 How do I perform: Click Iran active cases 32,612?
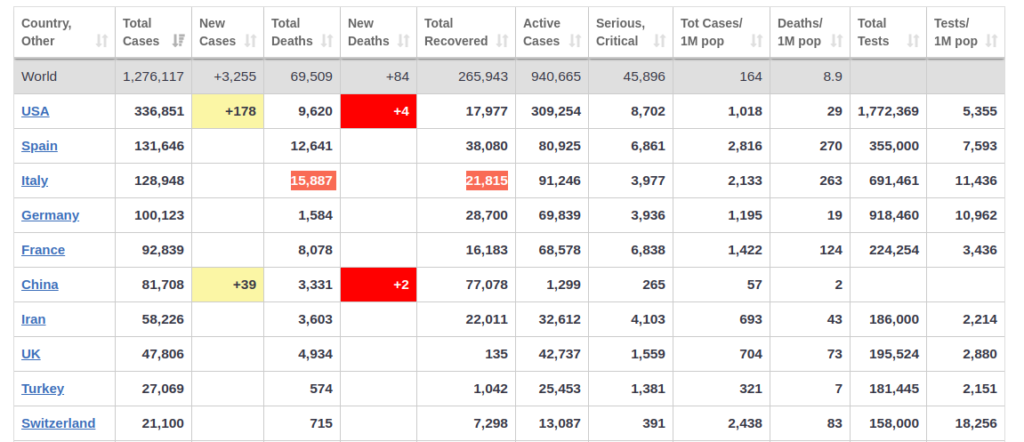[560, 319]
